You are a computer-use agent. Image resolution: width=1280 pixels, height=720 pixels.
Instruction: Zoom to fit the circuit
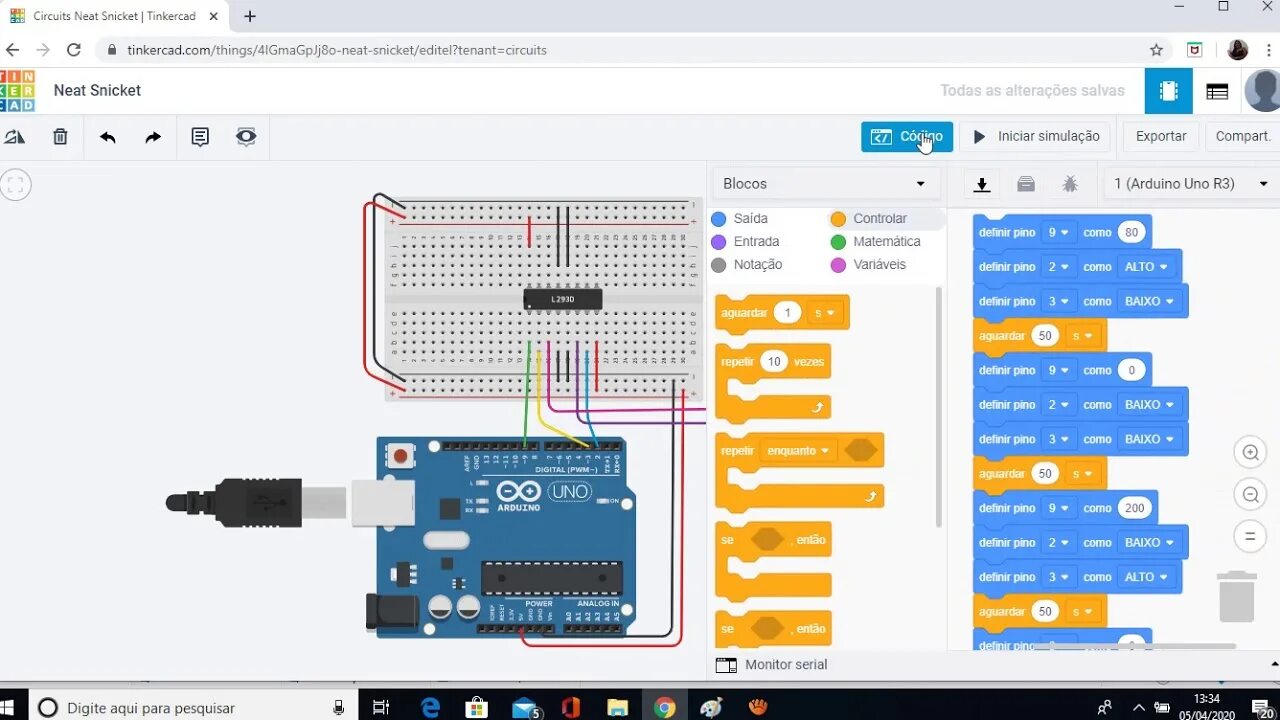coord(15,185)
